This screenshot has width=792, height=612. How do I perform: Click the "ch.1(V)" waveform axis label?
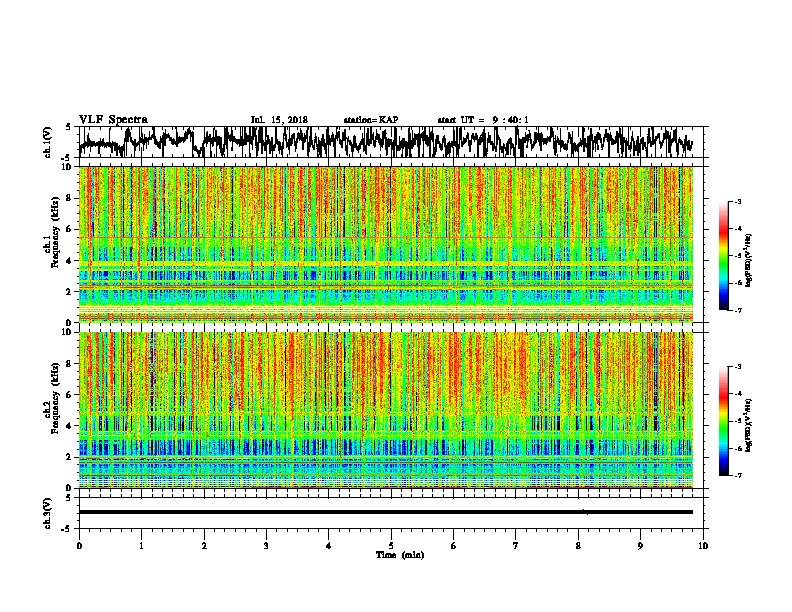pyautogui.click(x=47, y=142)
